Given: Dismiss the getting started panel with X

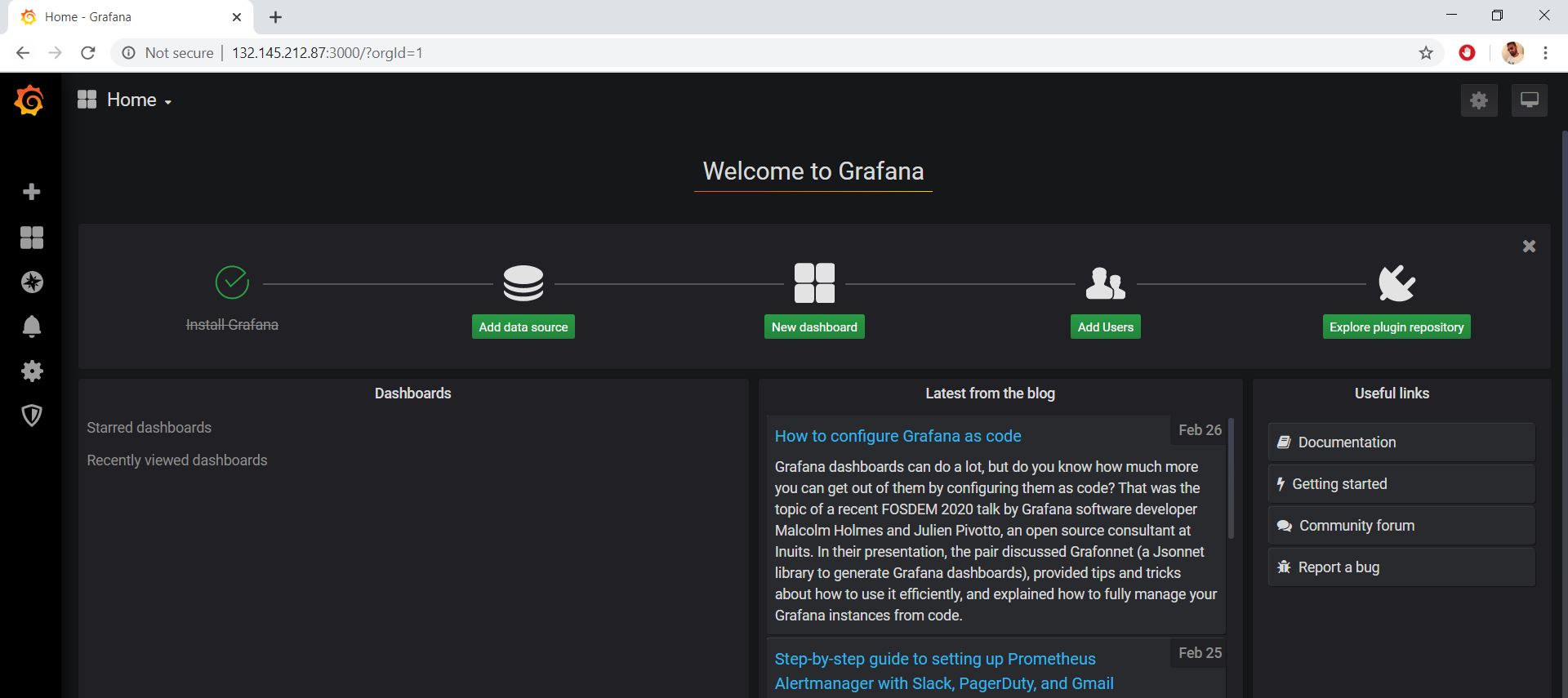Looking at the screenshot, I should 1530,246.
